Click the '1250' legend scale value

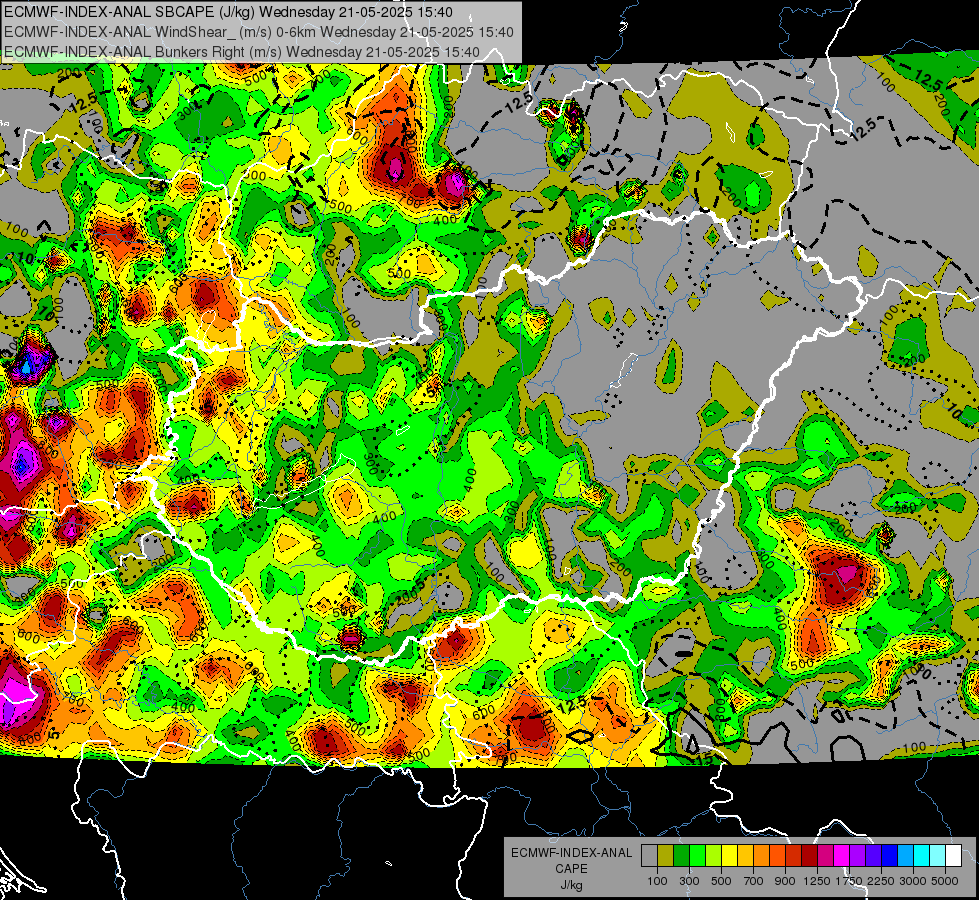[817, 881]
